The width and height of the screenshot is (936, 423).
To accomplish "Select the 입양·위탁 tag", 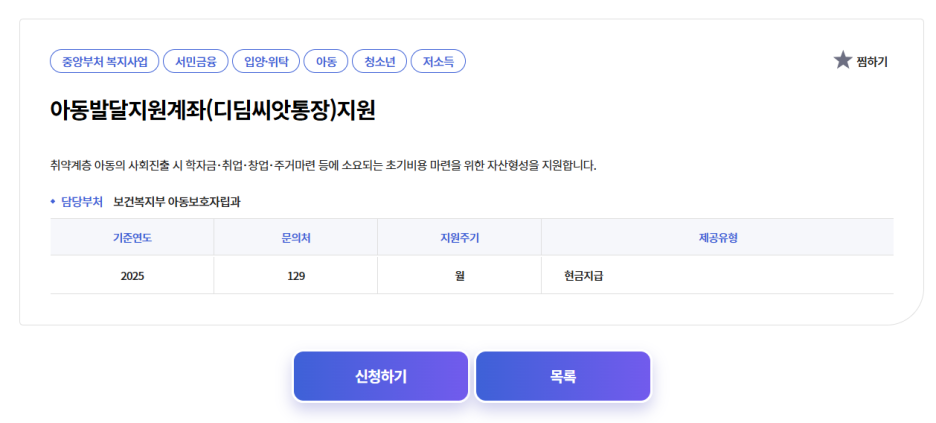I will pos(266,61).
